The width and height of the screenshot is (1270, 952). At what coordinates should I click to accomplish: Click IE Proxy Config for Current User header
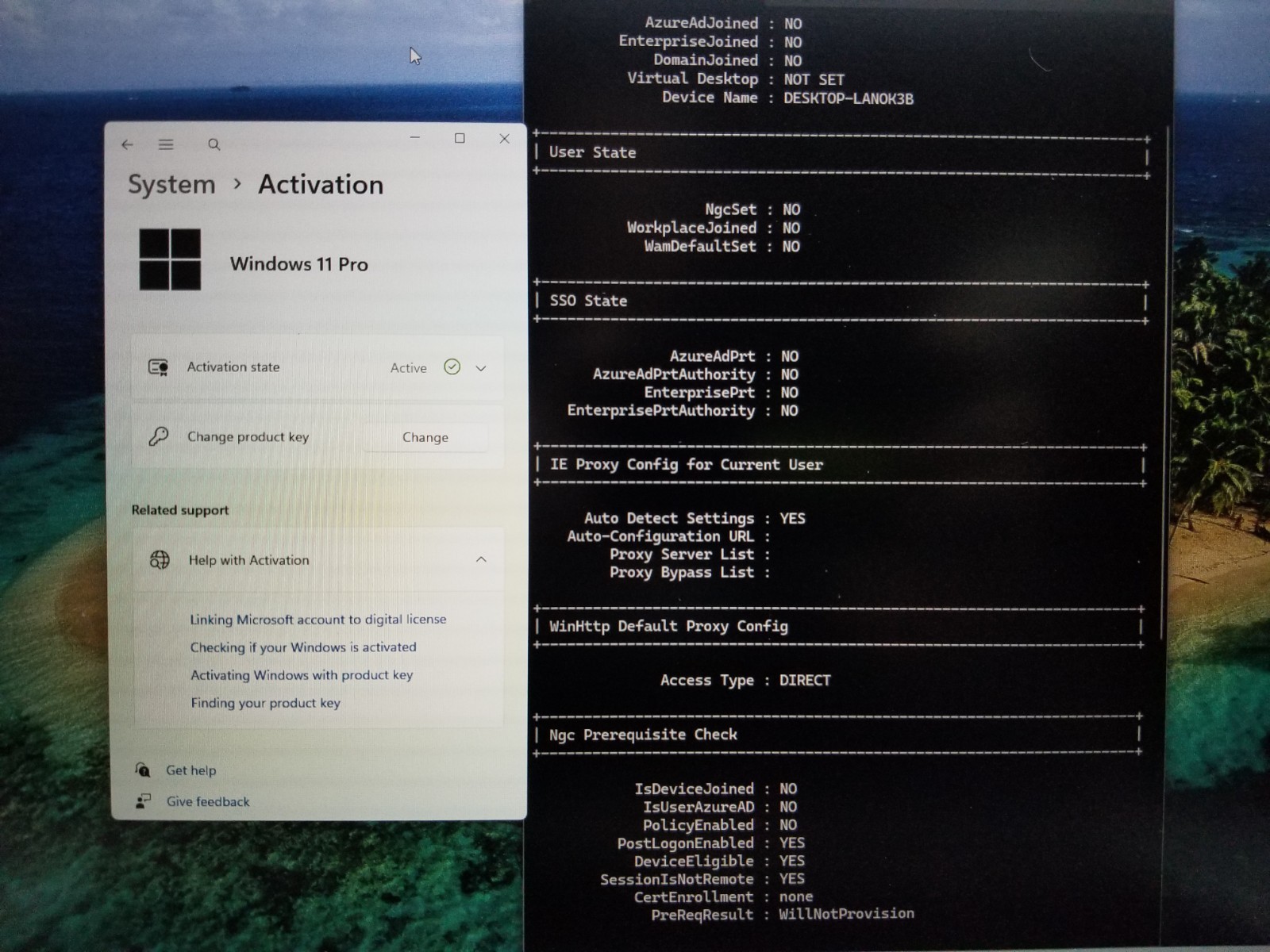point(687,464)
